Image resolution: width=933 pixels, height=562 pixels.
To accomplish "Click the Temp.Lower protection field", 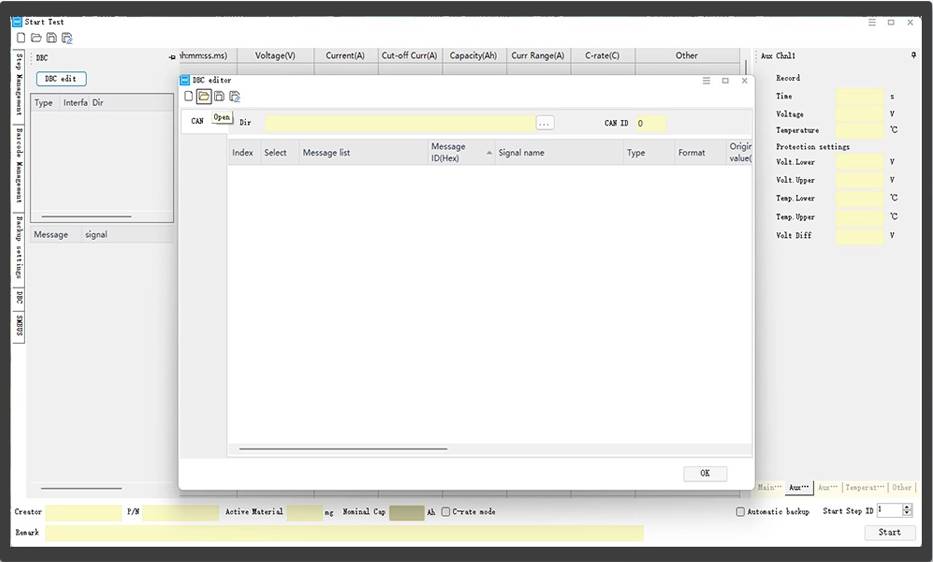I will pyautogui.click(x=860, y=198).
